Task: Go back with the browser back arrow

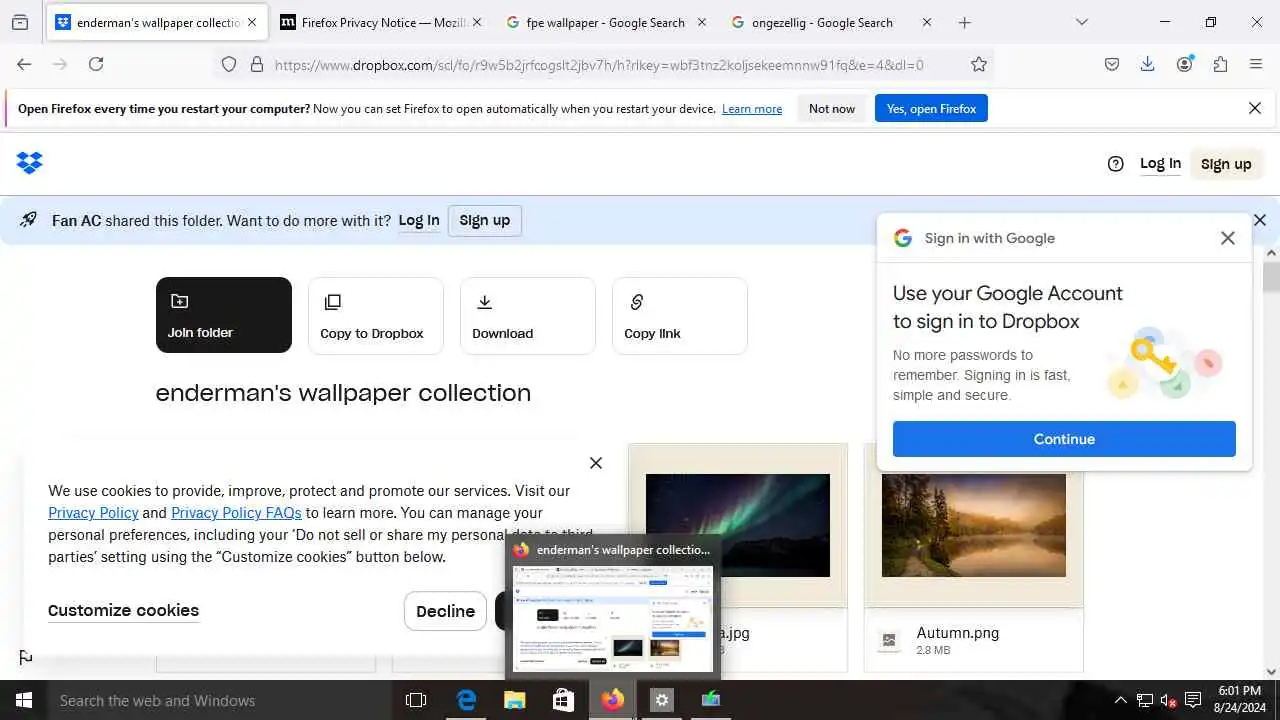Action: (x=24, y=64)
